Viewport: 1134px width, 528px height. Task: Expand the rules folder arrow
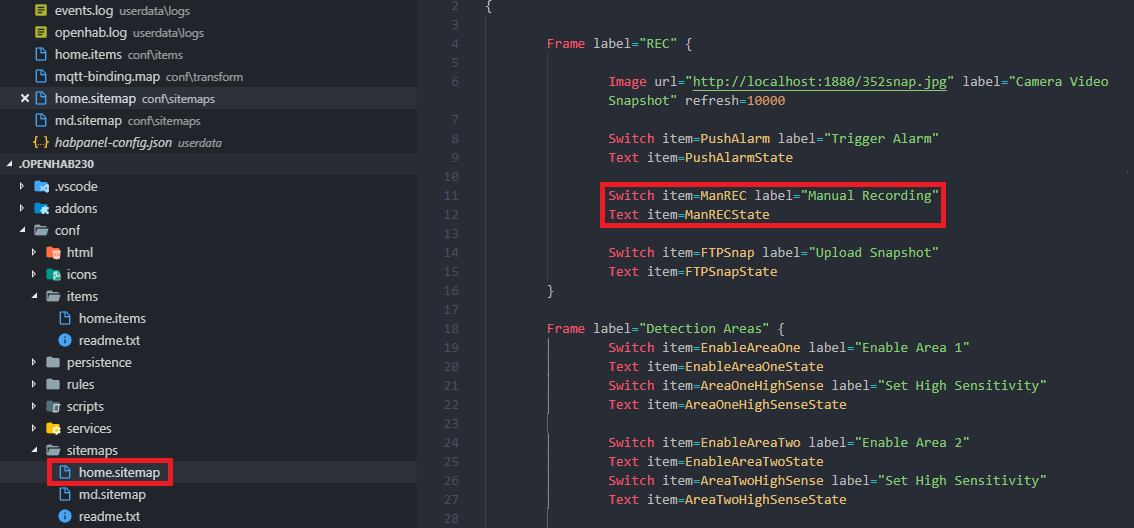click(35, 384)
